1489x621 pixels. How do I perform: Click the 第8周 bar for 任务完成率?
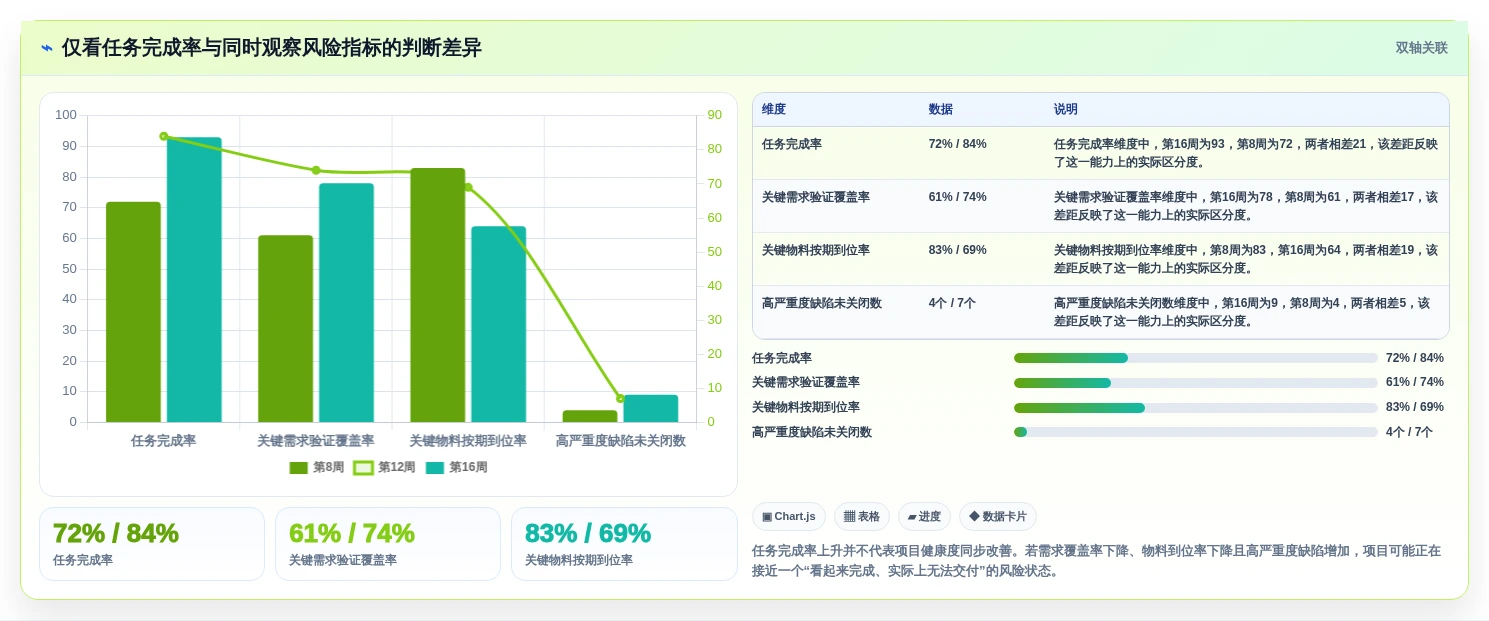(133, 312)
